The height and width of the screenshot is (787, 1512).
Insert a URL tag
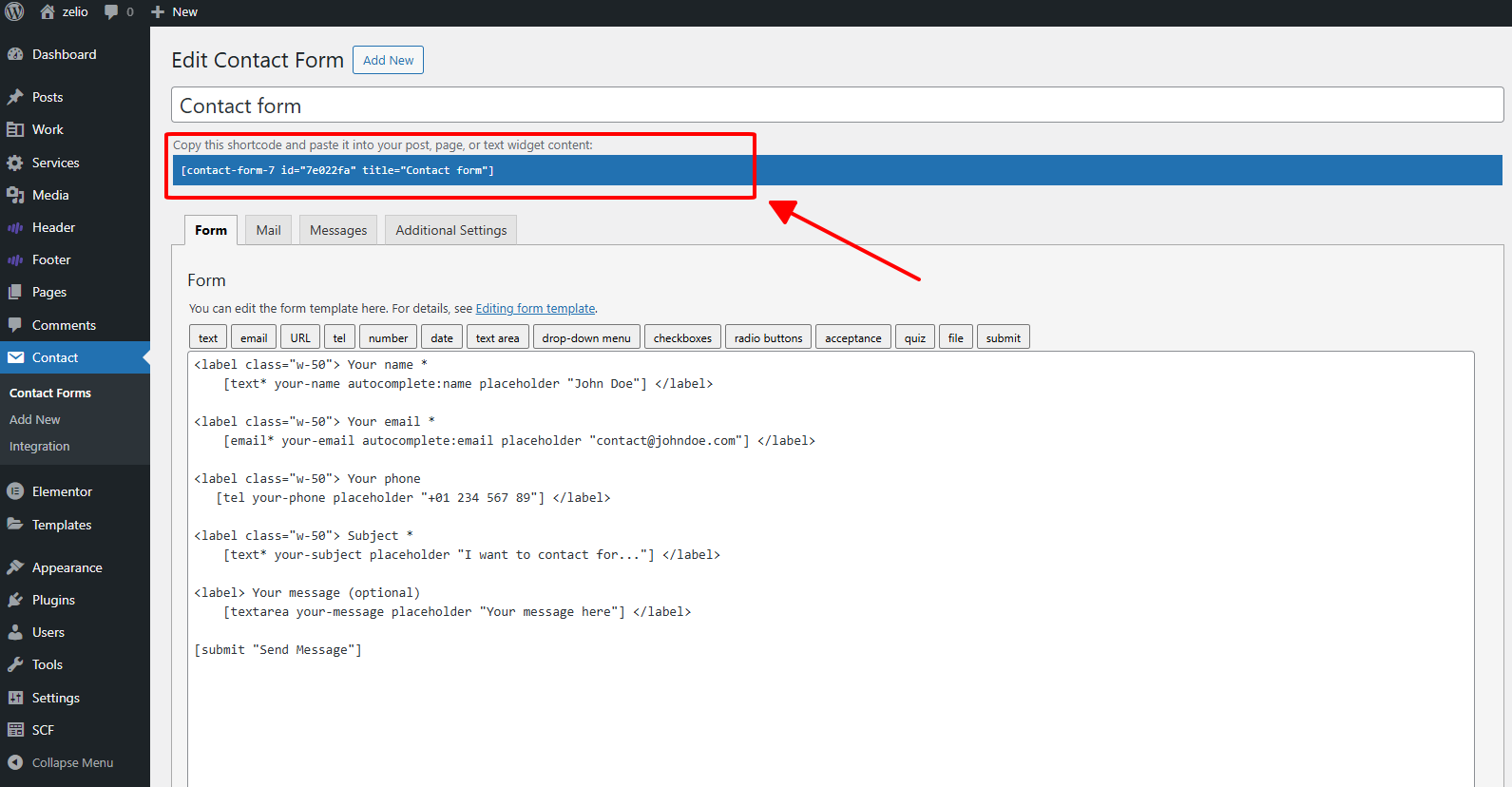(x=300, y=337)
